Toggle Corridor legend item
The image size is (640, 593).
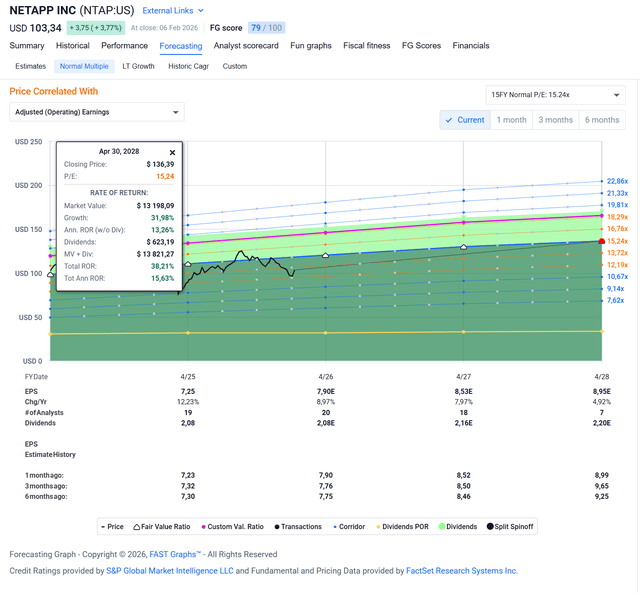[349, 526]
